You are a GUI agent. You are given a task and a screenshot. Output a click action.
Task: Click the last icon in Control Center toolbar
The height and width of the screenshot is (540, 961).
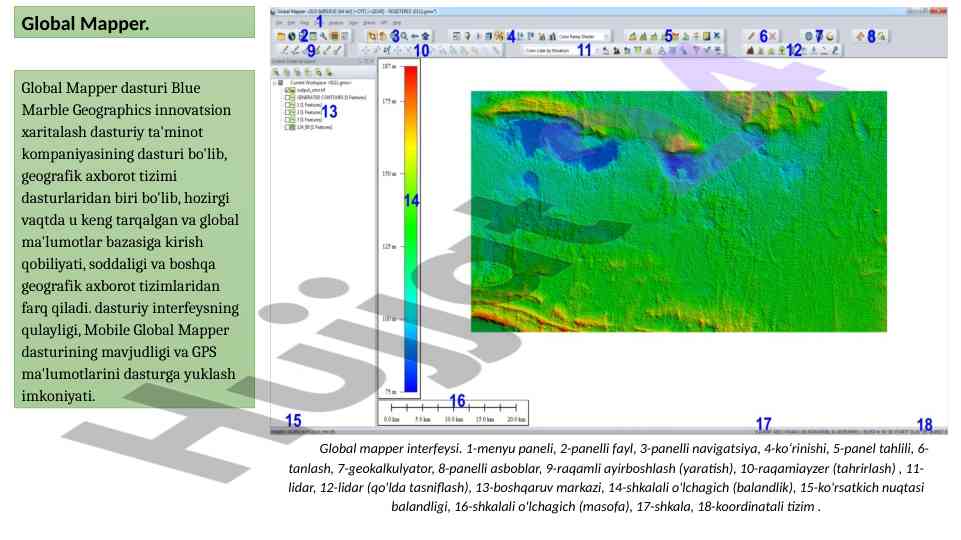[x=329, y=73]
